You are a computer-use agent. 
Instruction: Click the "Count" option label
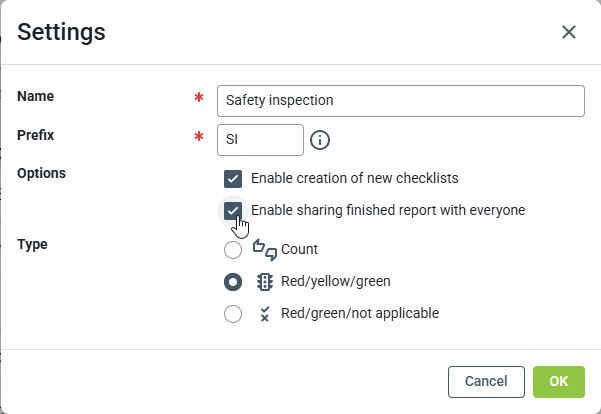coord(300,249)
